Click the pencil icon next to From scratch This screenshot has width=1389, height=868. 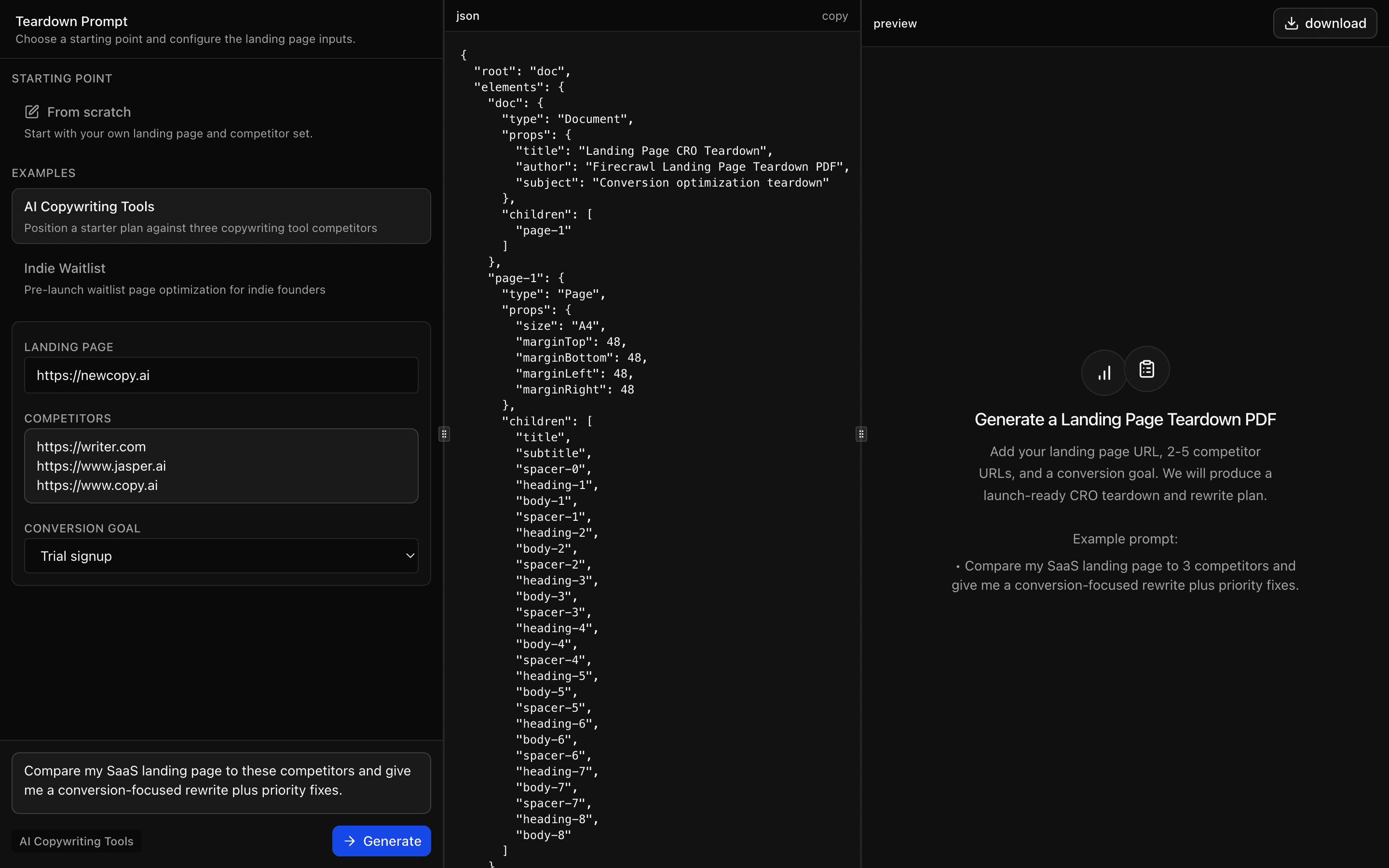click(31, 112)
